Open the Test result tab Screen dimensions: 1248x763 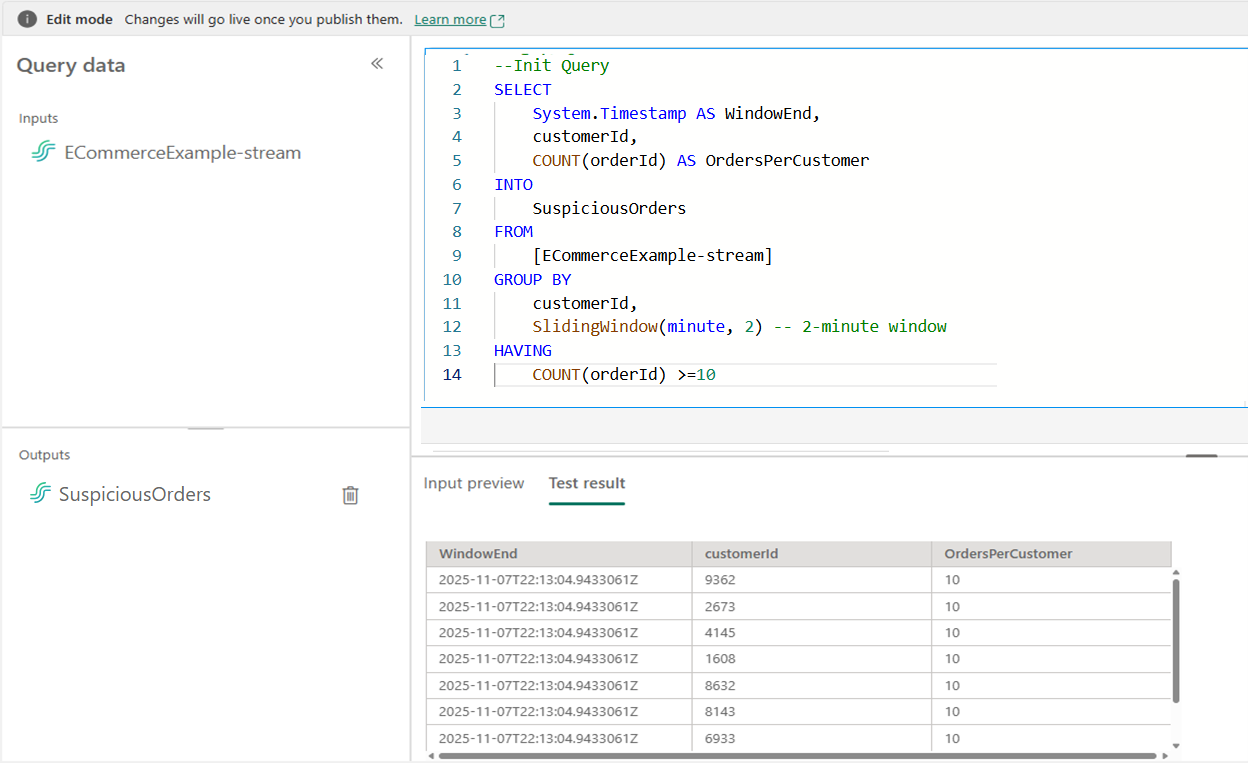587,483
